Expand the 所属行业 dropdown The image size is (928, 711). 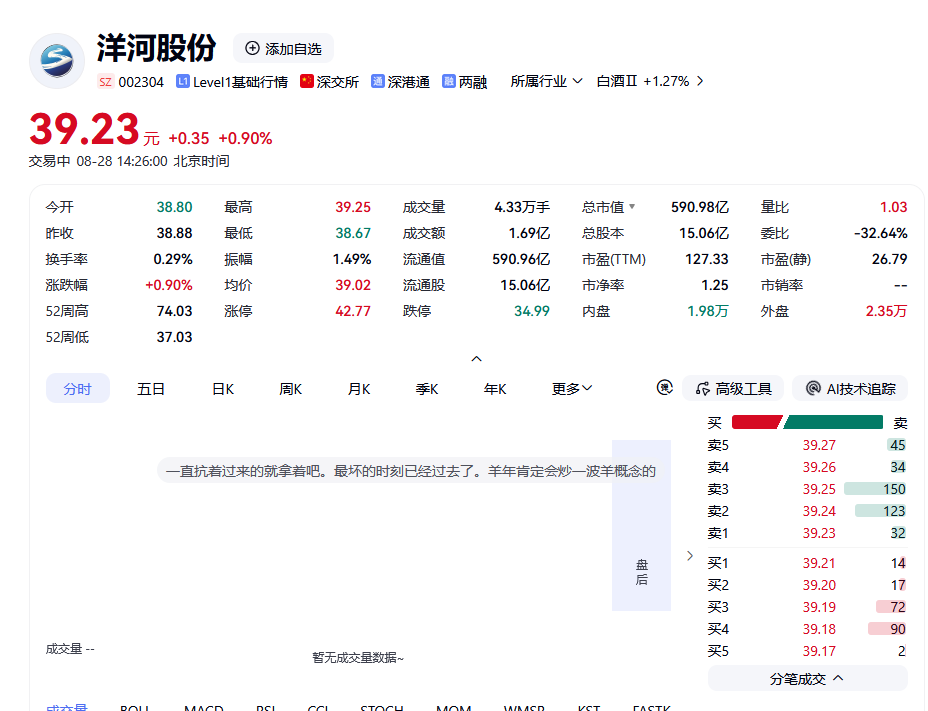coord(546,81)
